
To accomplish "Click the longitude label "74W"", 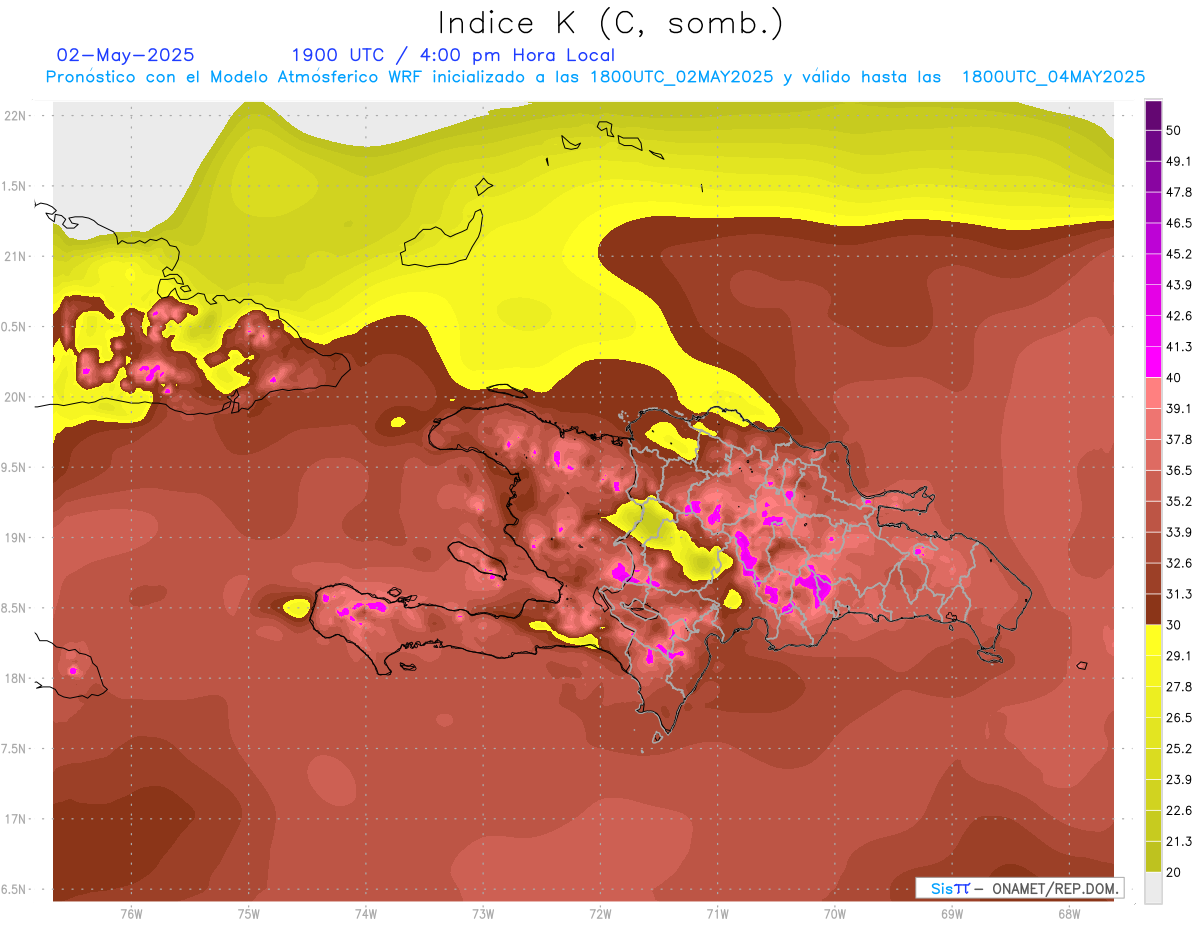I will coord(366,913).
